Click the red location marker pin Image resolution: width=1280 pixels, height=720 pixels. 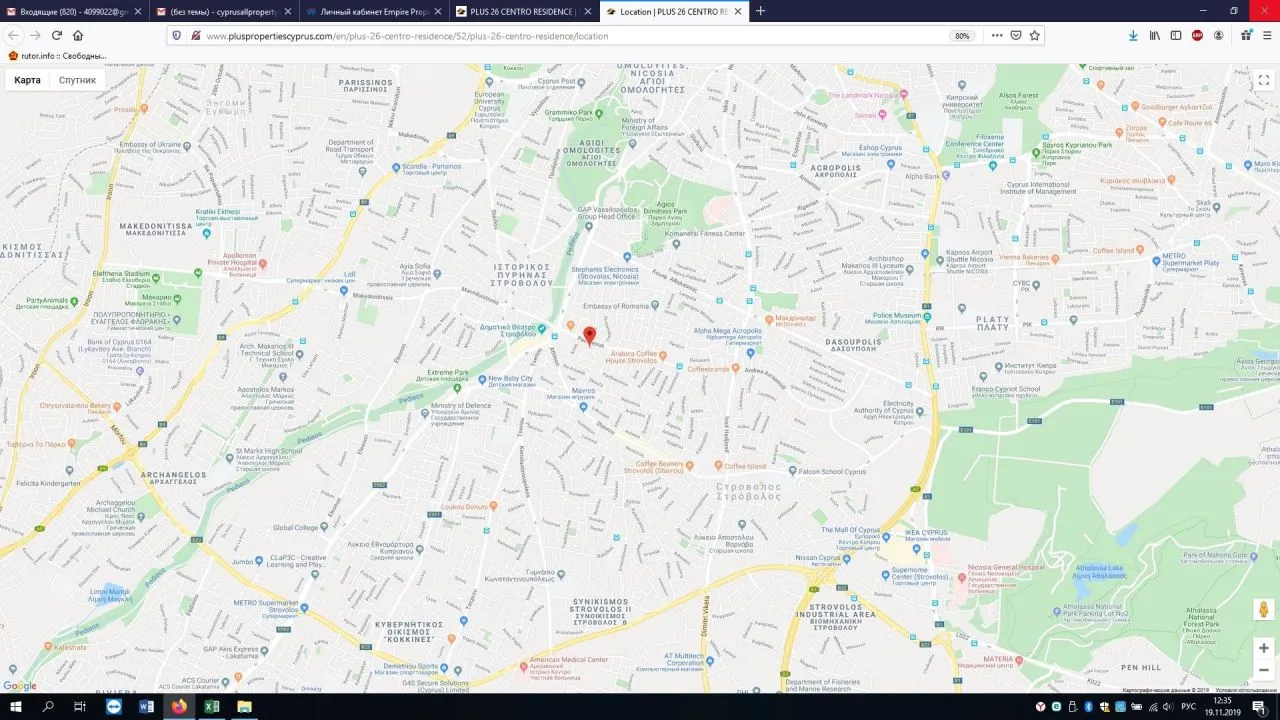pos(589,336)
